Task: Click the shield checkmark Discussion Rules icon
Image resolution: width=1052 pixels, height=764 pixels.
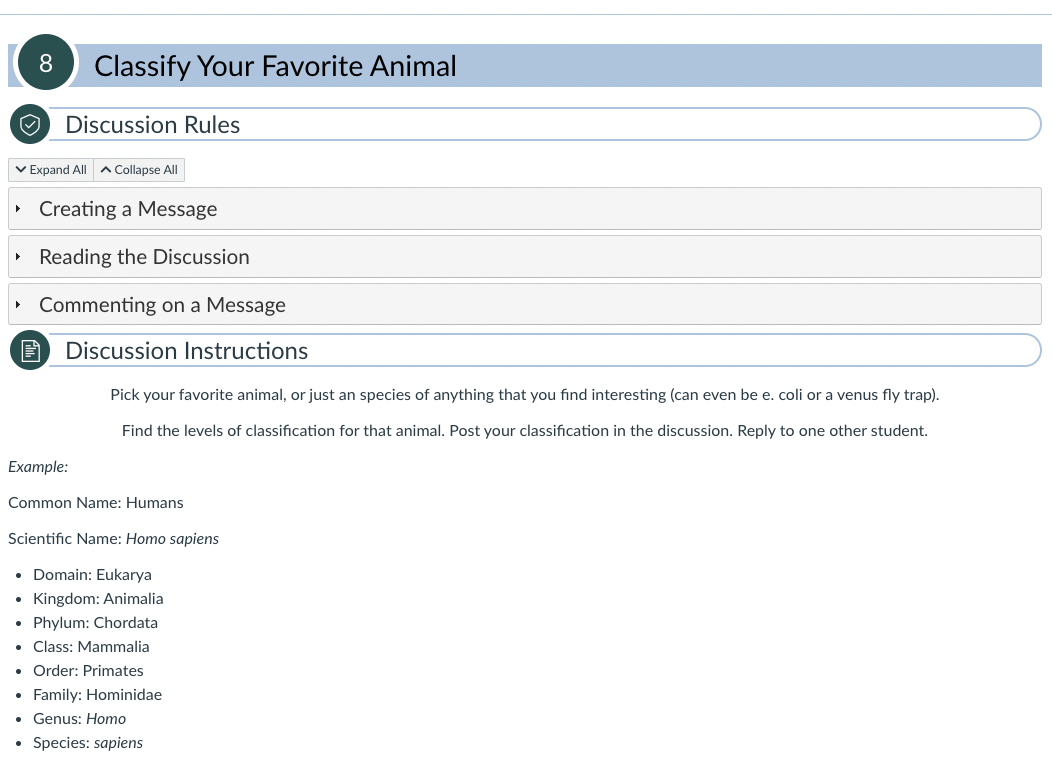Action: point(30,124)
